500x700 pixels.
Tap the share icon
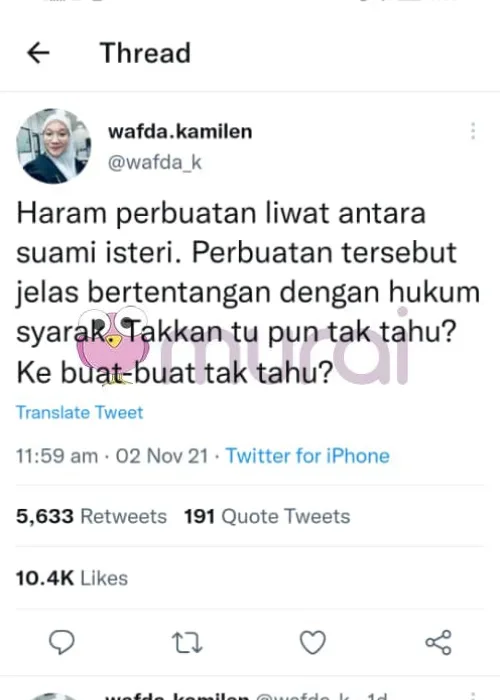[x=438, y=642]
